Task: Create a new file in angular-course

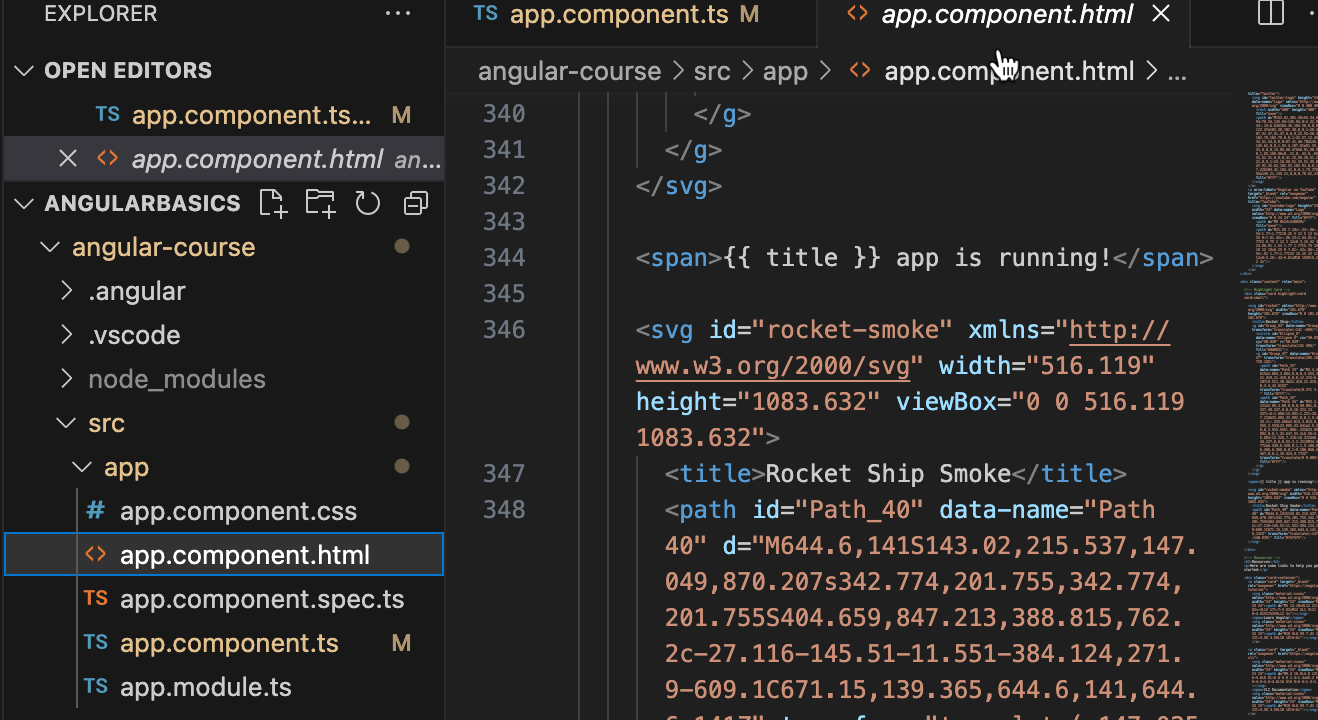Action: pos(272,203)
